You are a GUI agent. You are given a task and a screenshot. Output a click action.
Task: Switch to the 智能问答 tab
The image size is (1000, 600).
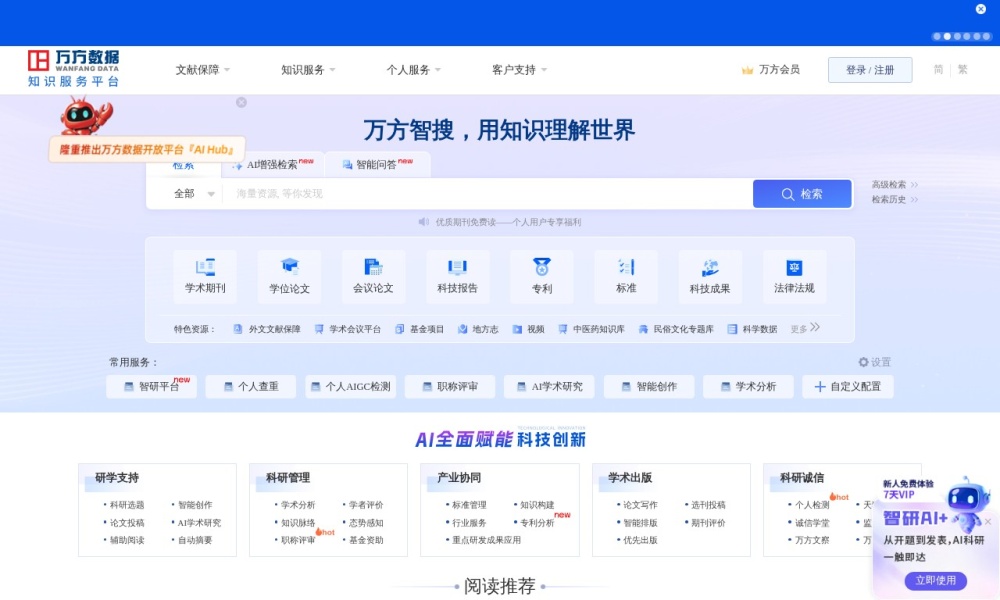[378, 165]
